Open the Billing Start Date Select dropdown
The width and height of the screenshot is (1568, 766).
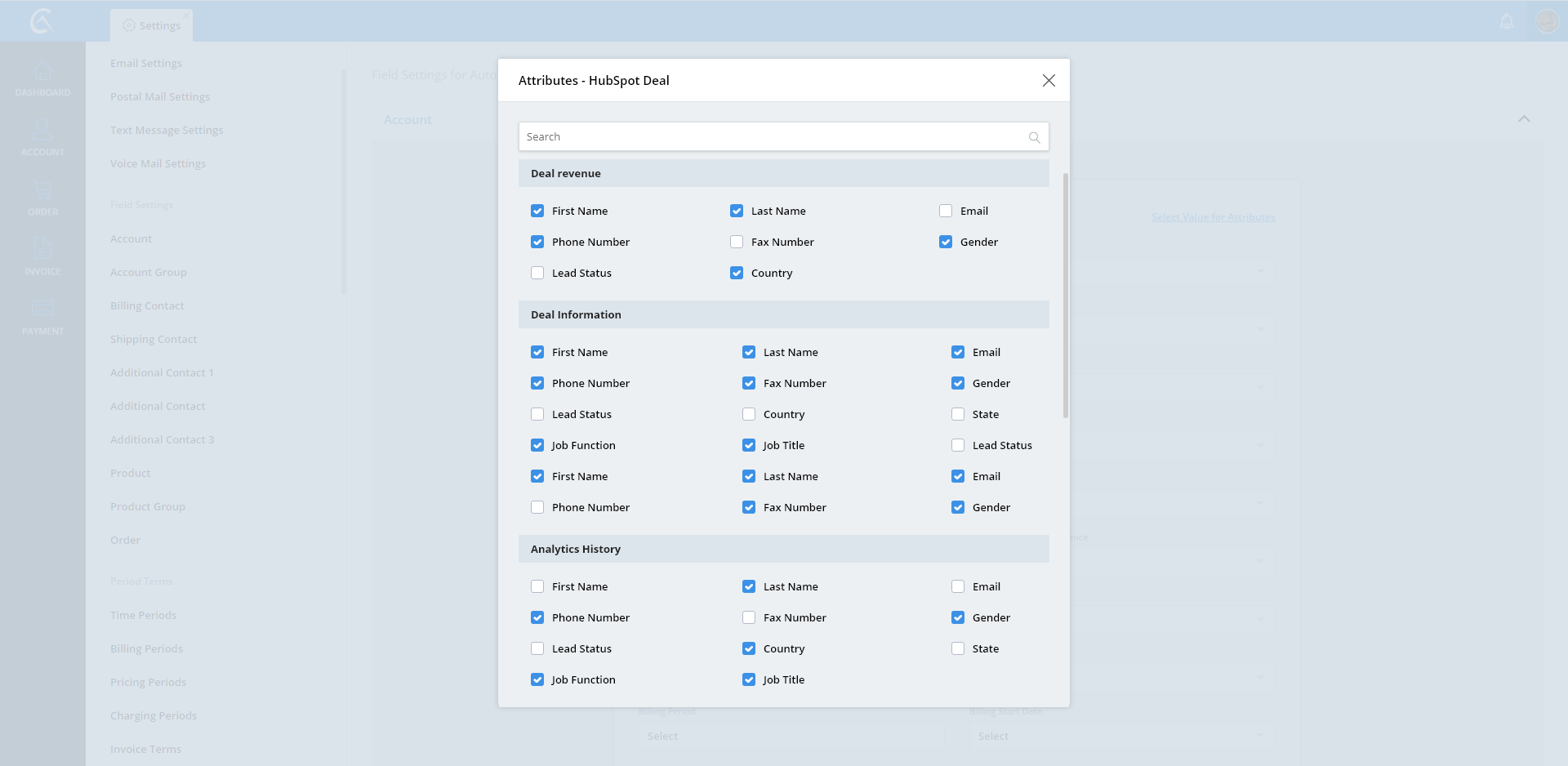tap(1119, 736)
